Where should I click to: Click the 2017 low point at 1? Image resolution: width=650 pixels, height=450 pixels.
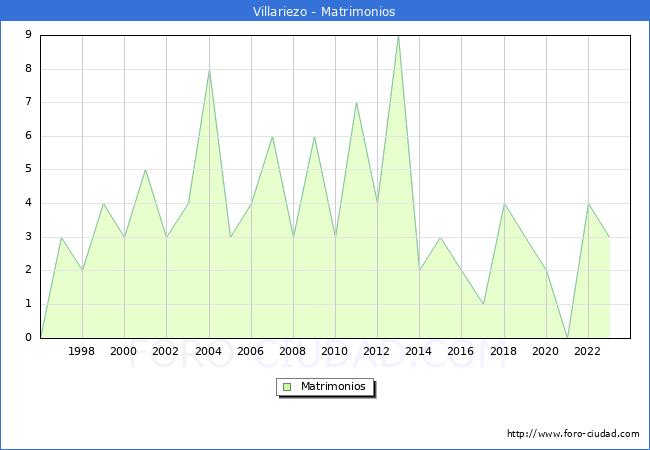pos(483,304)
